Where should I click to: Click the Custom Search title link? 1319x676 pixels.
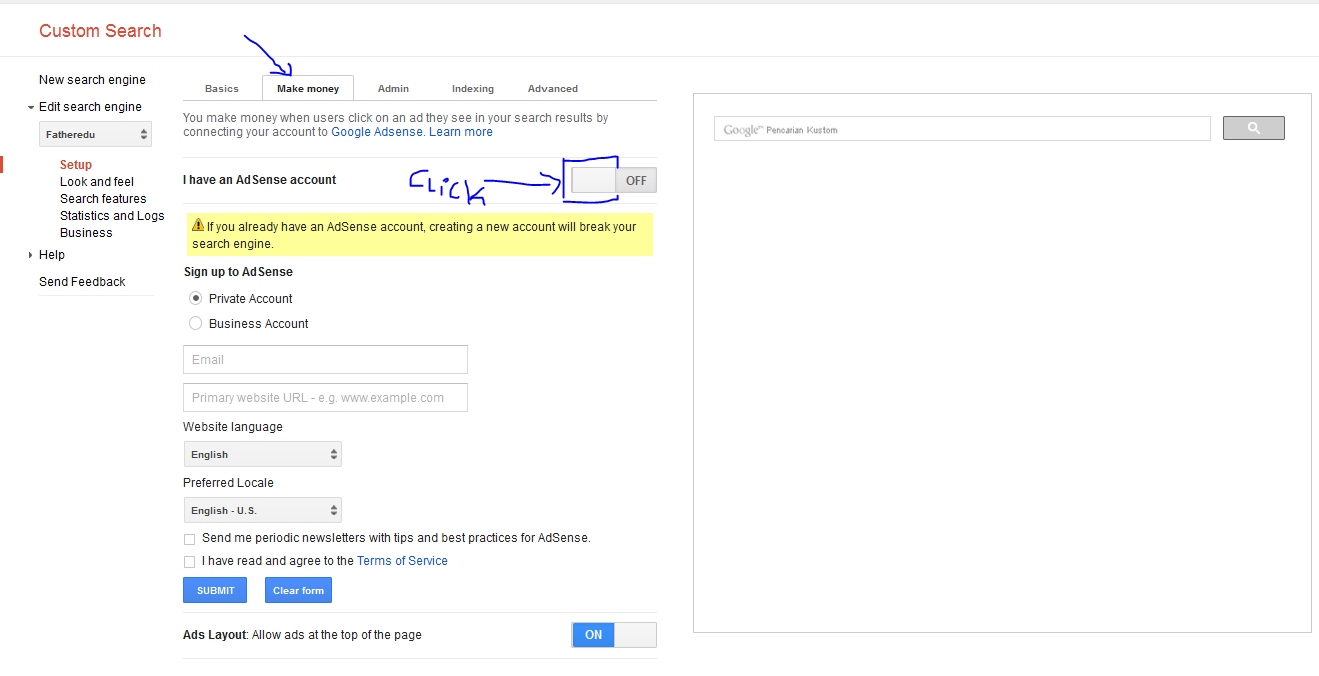100,31
